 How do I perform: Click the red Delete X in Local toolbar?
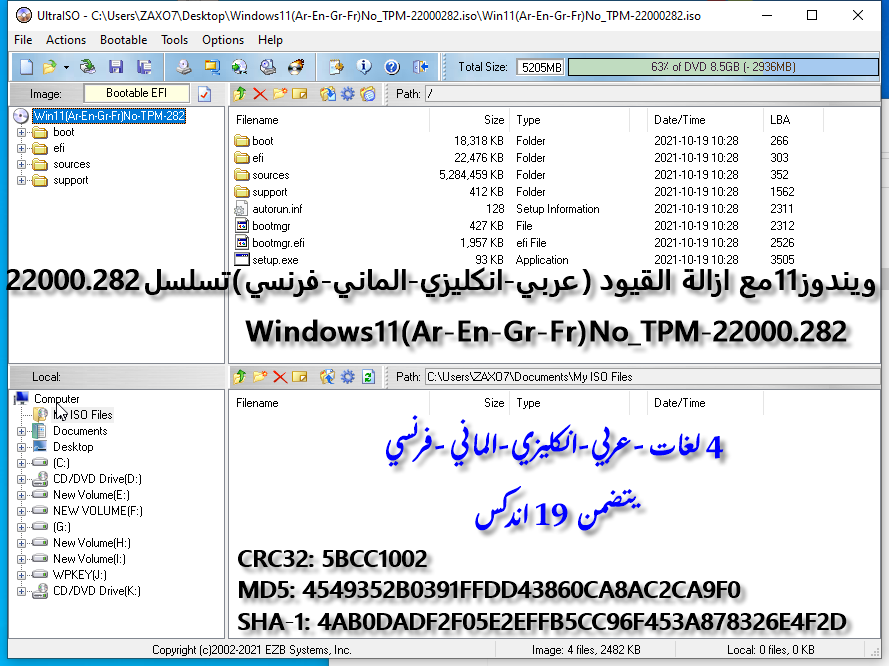(x=280, y=377)
